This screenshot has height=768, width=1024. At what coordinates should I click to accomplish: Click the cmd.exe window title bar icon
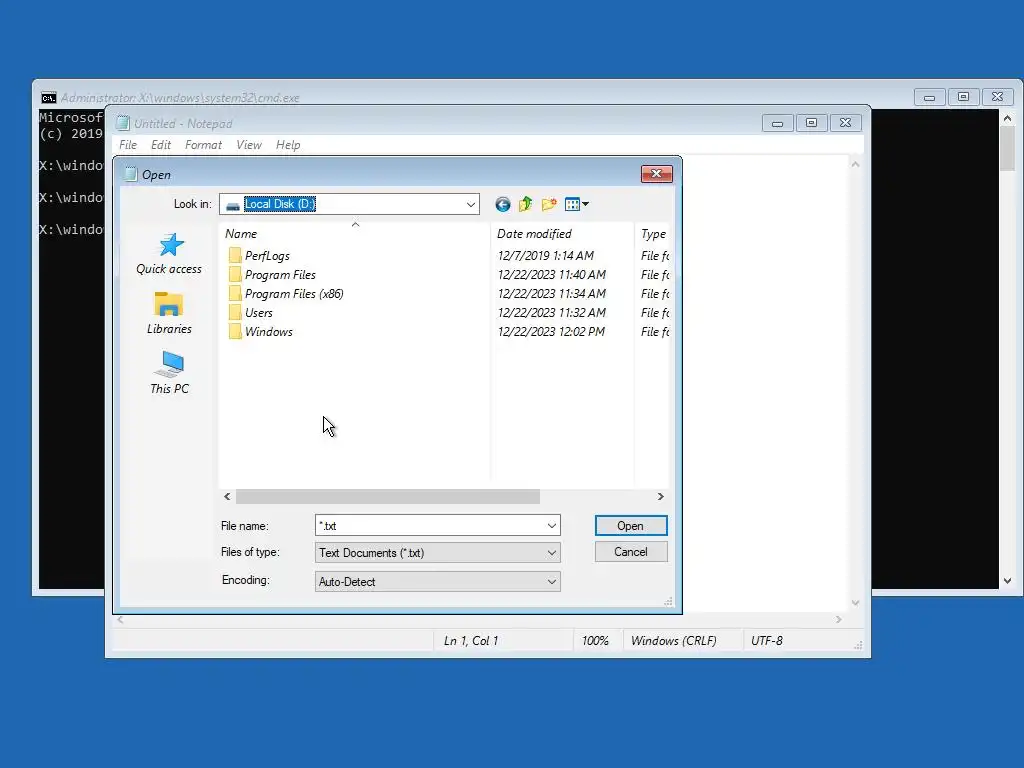coord(48,98)
